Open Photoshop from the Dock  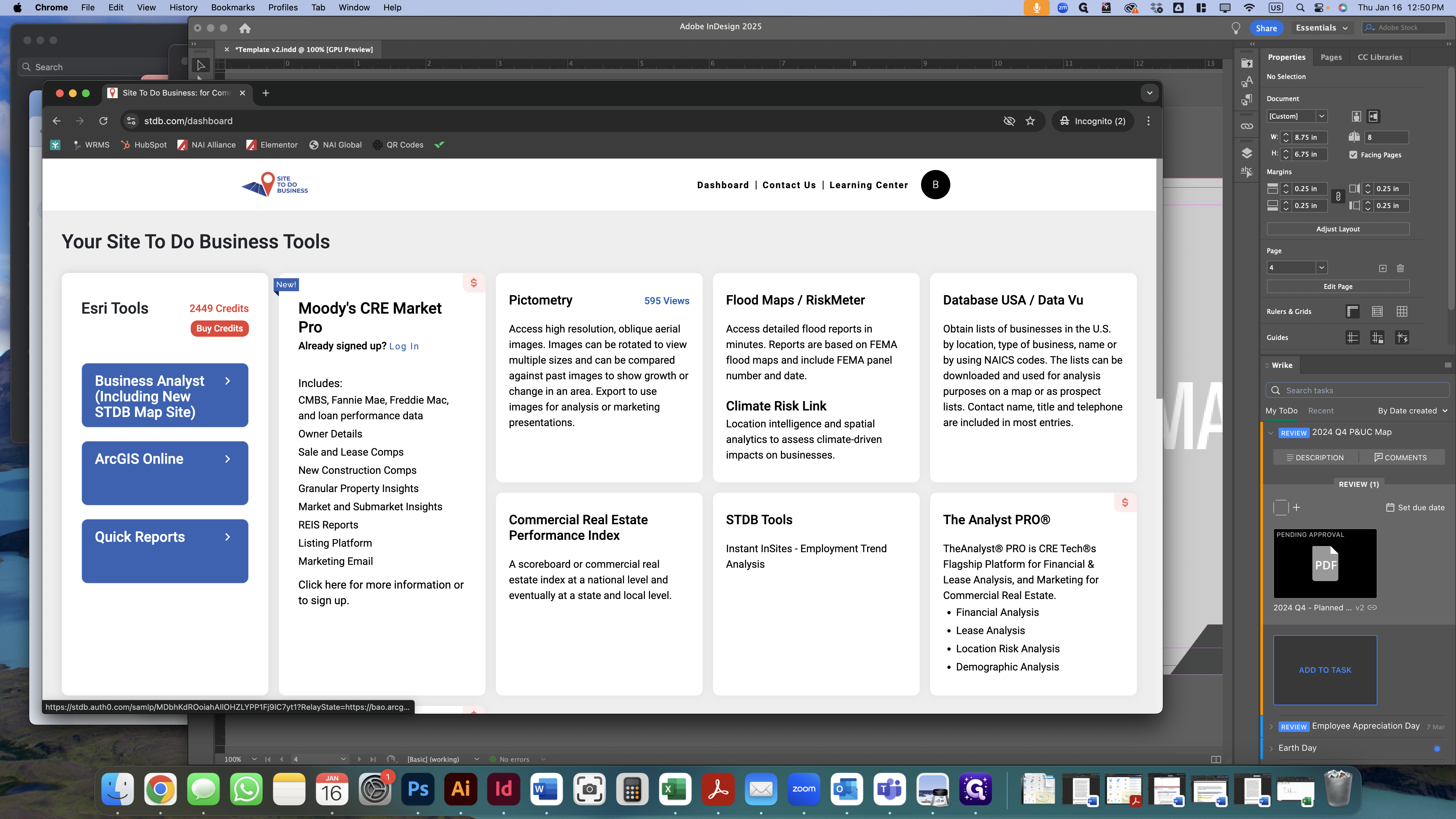(x=418, y=789)
